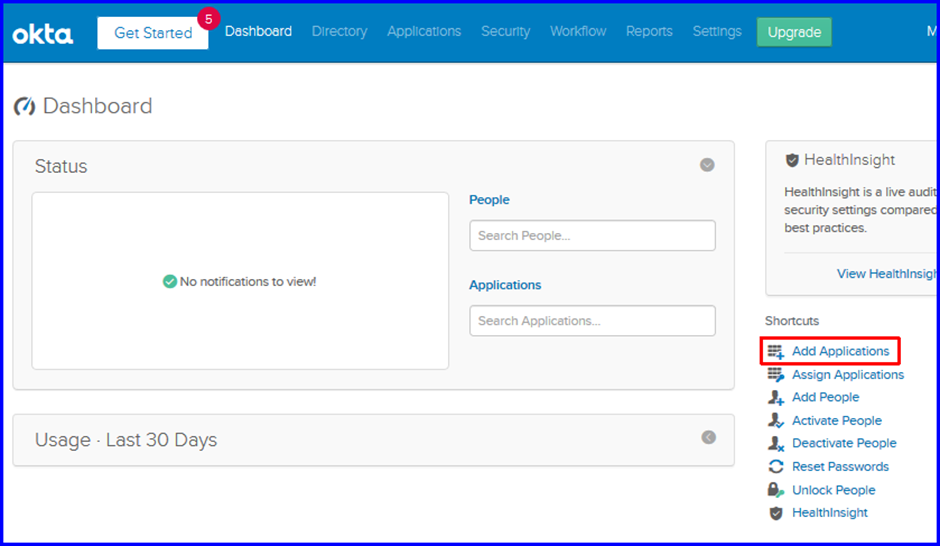
Task: Click the HealthInsight panel title text
Action: (x=849, y=160)
